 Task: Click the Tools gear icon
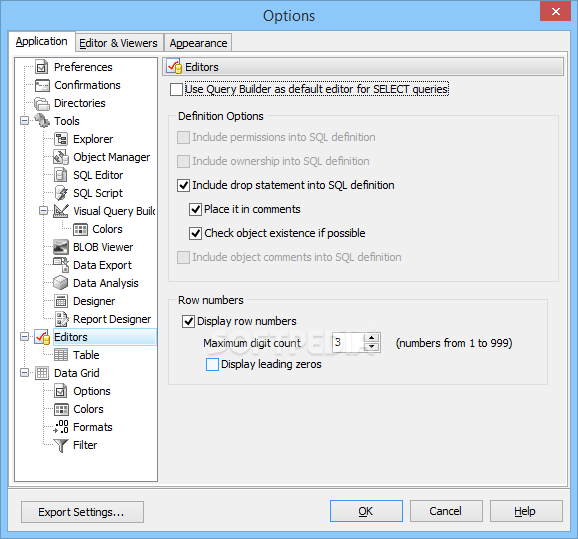pos(42,121)
